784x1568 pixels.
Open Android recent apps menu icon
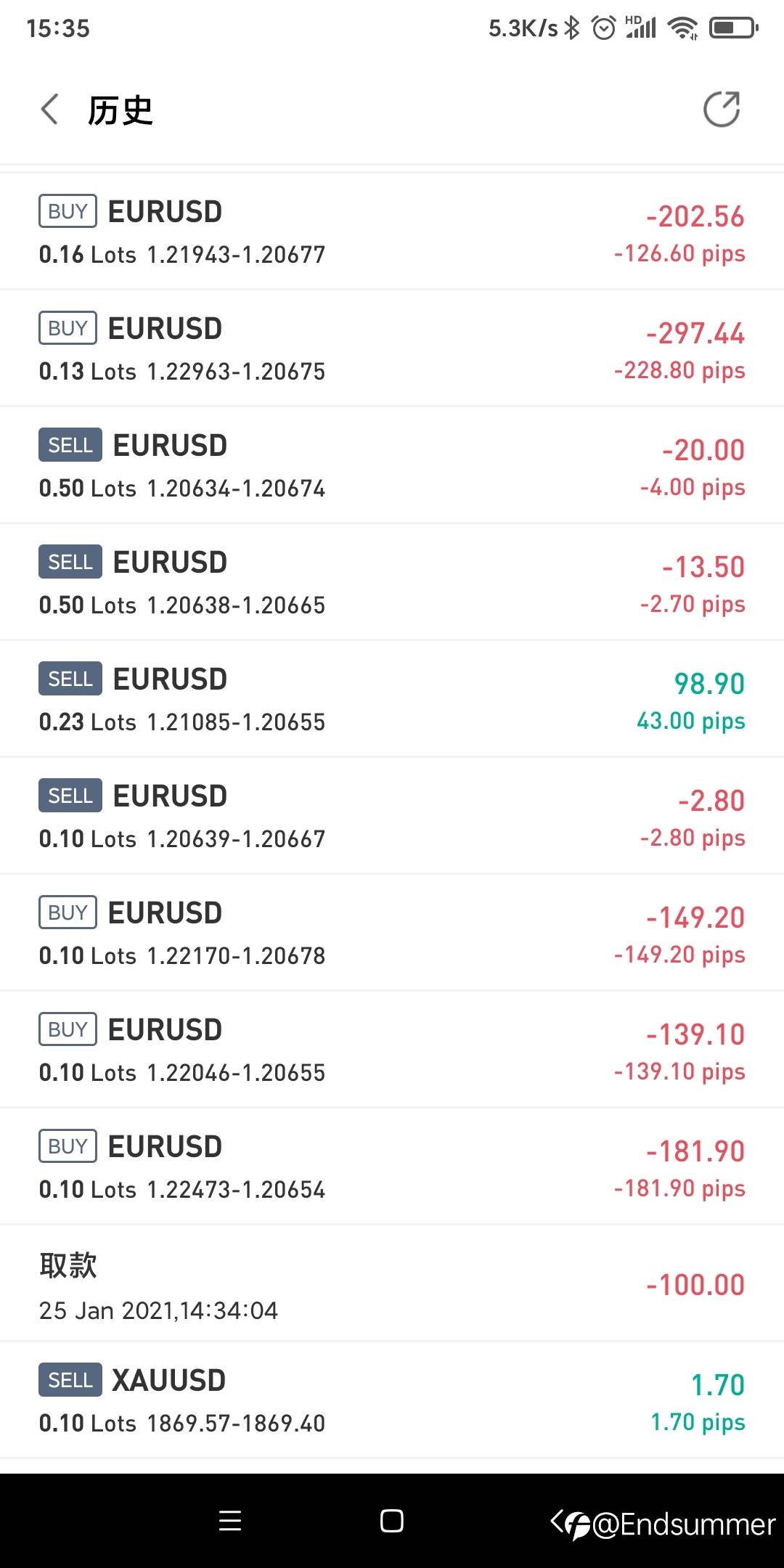(x=230, y=1521)
